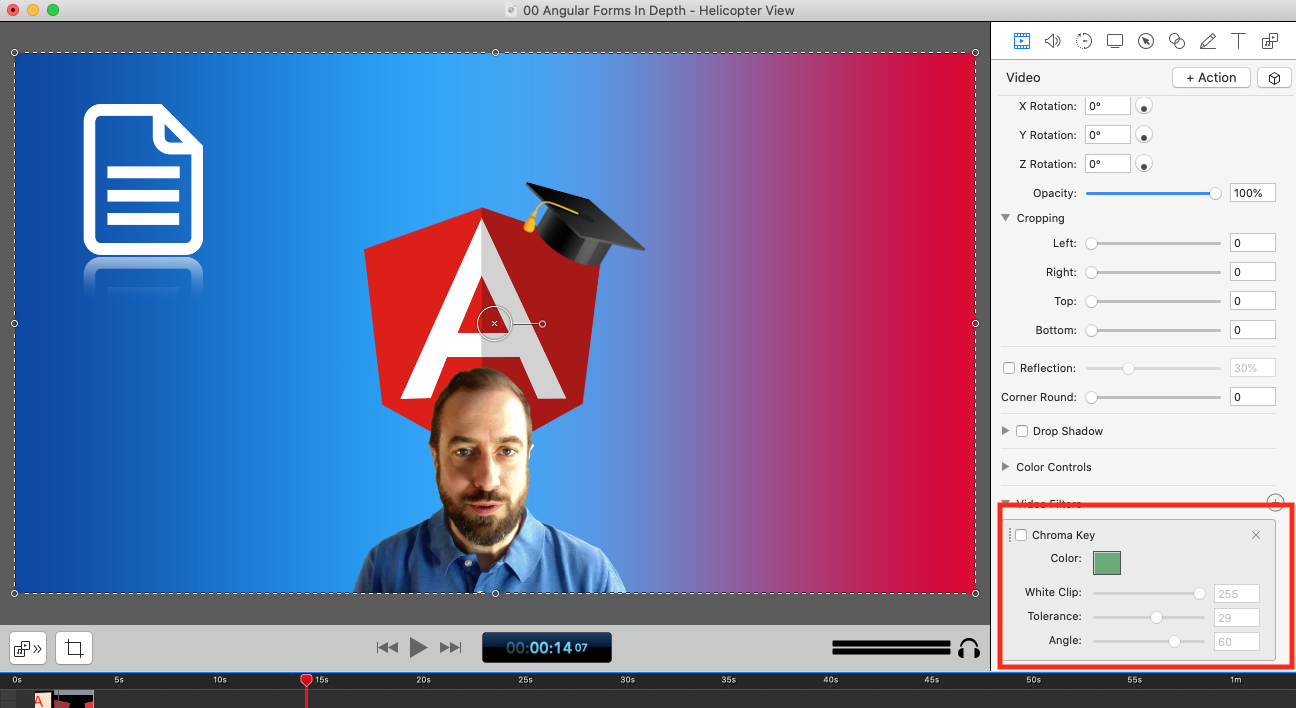Click the Reflection amount slider
This screenshot has height=708, width=1296.
tap(1154, 368)
